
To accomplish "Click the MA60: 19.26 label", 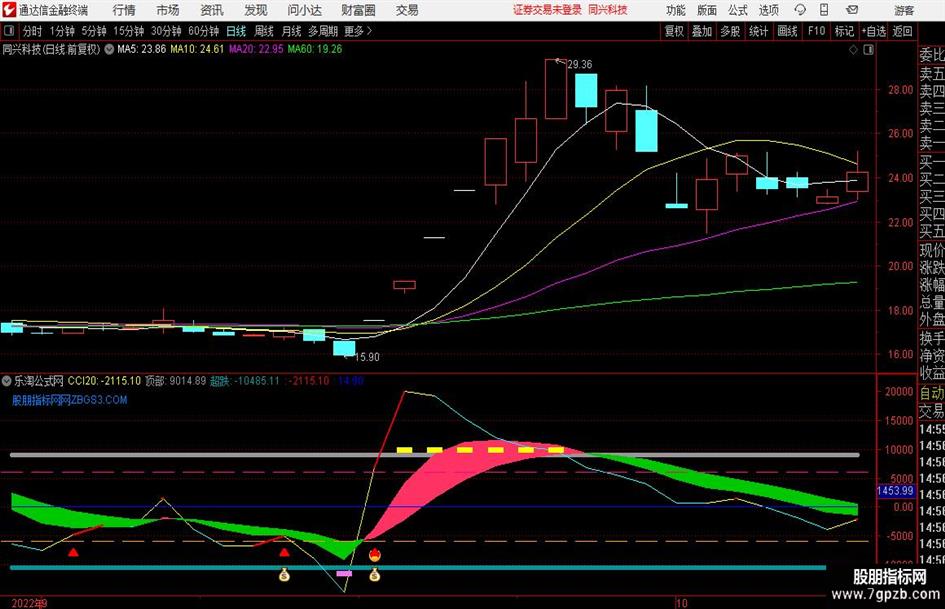I will 315,49.
